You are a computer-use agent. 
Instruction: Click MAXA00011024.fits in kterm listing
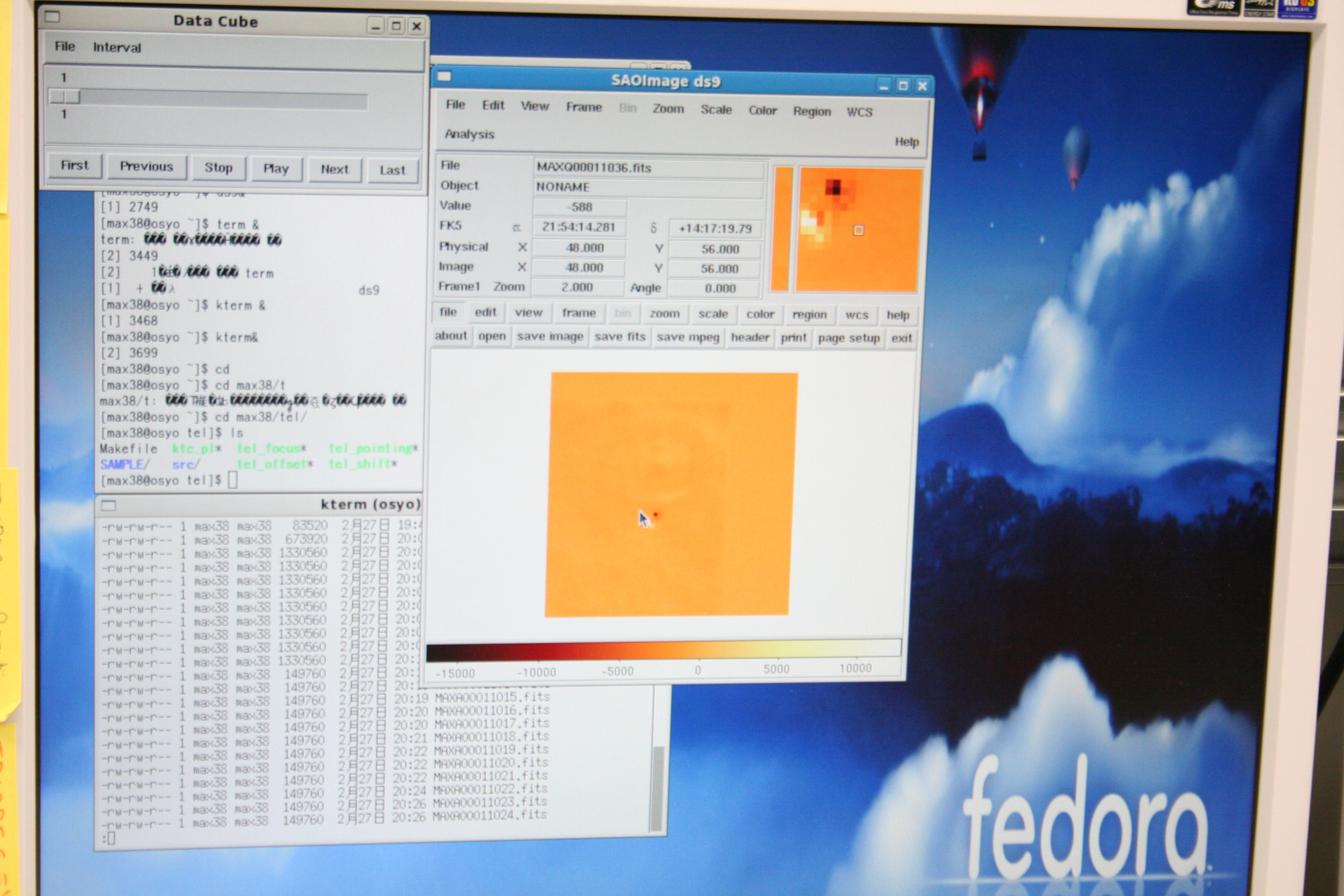490,815
